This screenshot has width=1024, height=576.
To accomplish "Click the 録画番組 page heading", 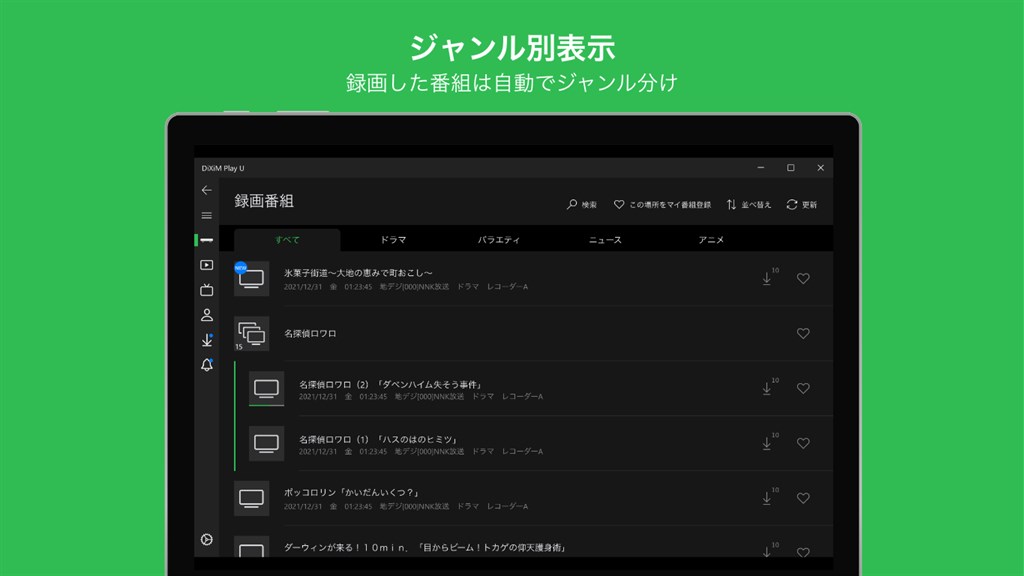I will (264, 201).
